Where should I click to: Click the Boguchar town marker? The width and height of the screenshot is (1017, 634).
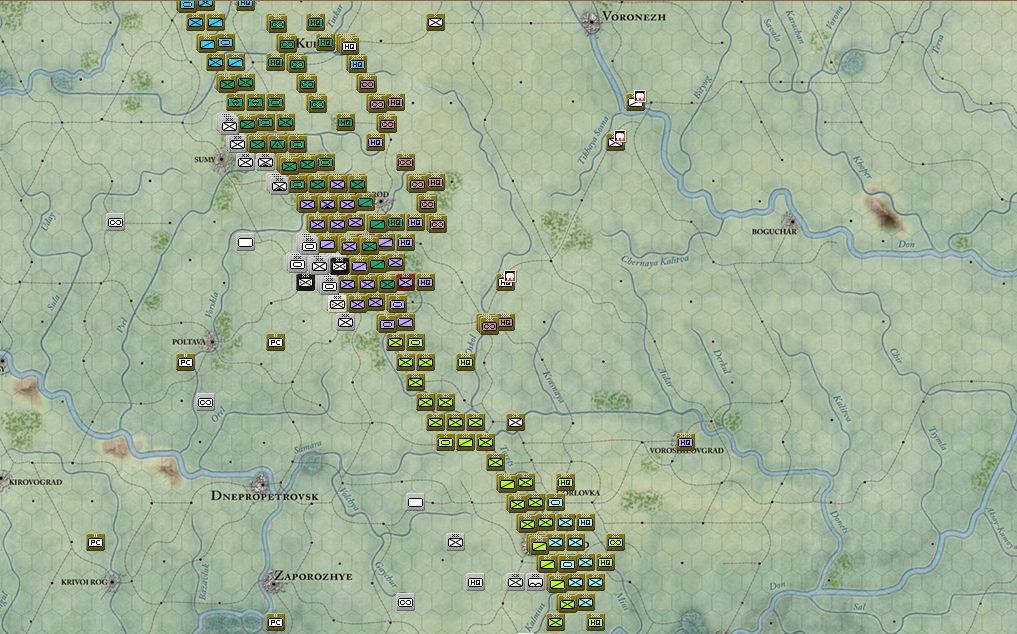(789, 221)
